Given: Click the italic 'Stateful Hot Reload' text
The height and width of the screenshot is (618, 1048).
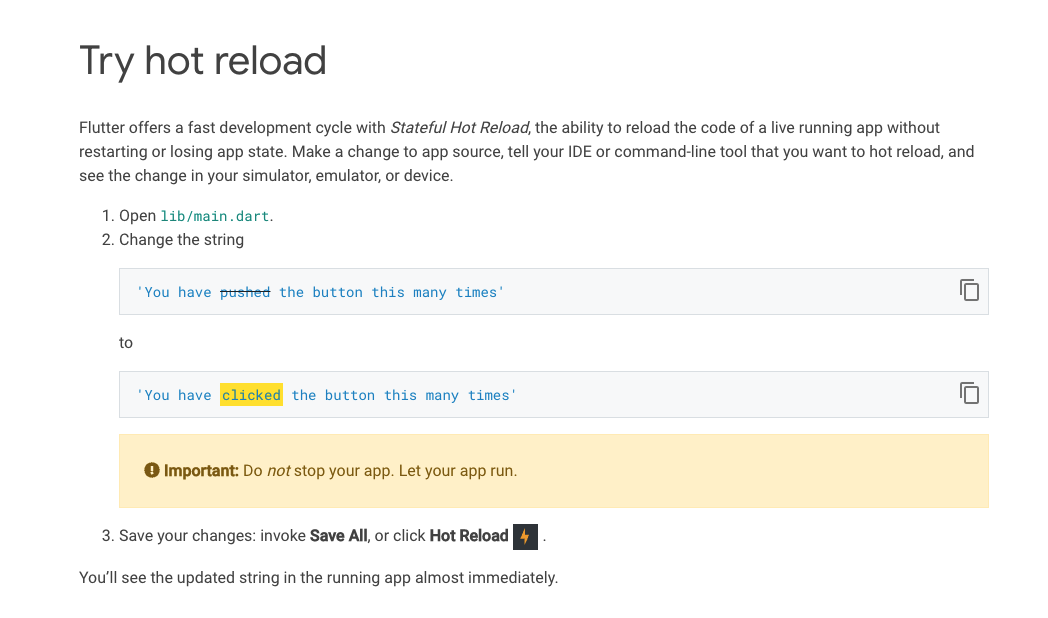Looking at the screenshot, I should (x=460, y=128).
